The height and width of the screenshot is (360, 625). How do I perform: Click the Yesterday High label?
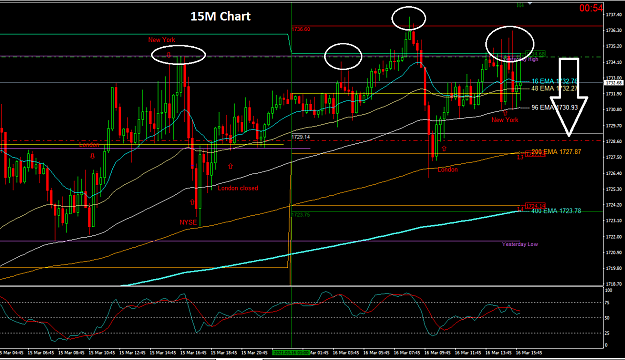coord(521,59)
